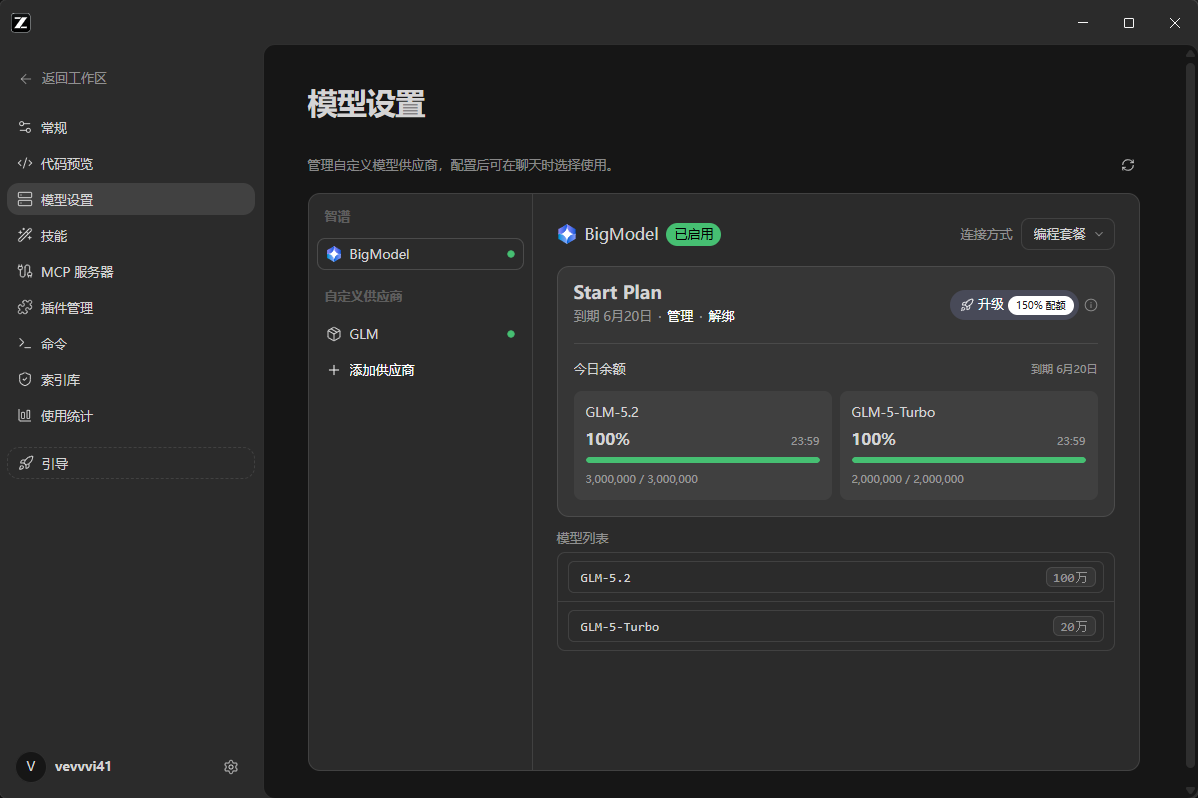This screenshot has height=798, width=1198.
Task: Open MCP 服务器 settings
Action: click(131, 271)
